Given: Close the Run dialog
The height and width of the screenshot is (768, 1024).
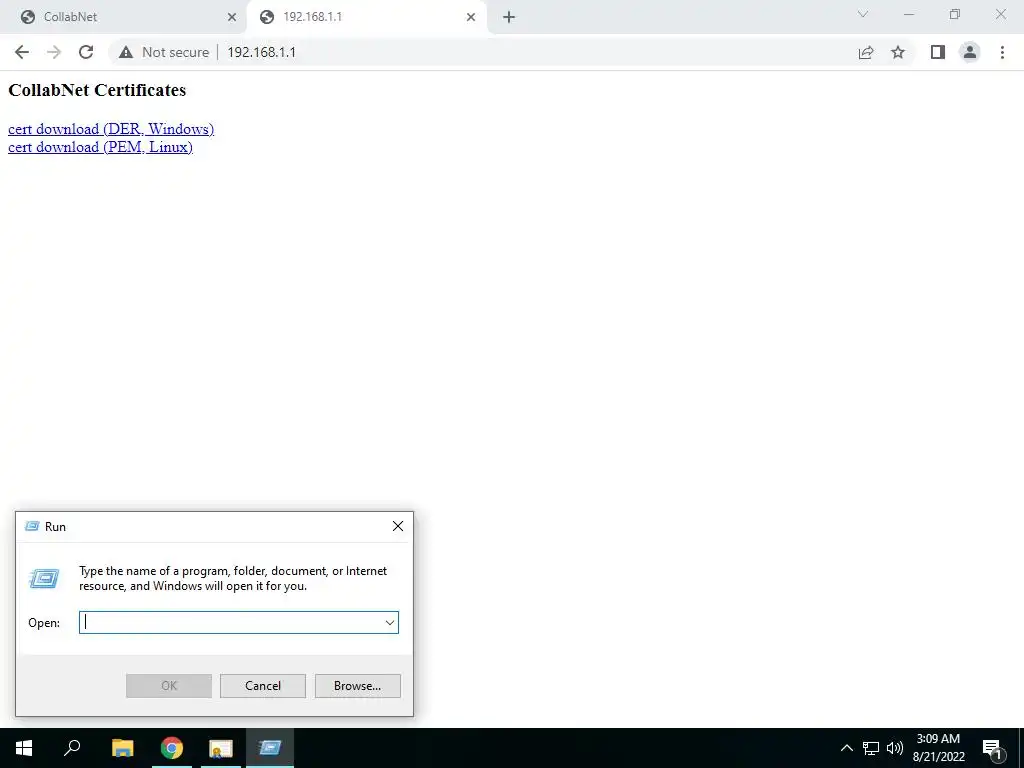Looking at the screenshot, I should 398,526.
